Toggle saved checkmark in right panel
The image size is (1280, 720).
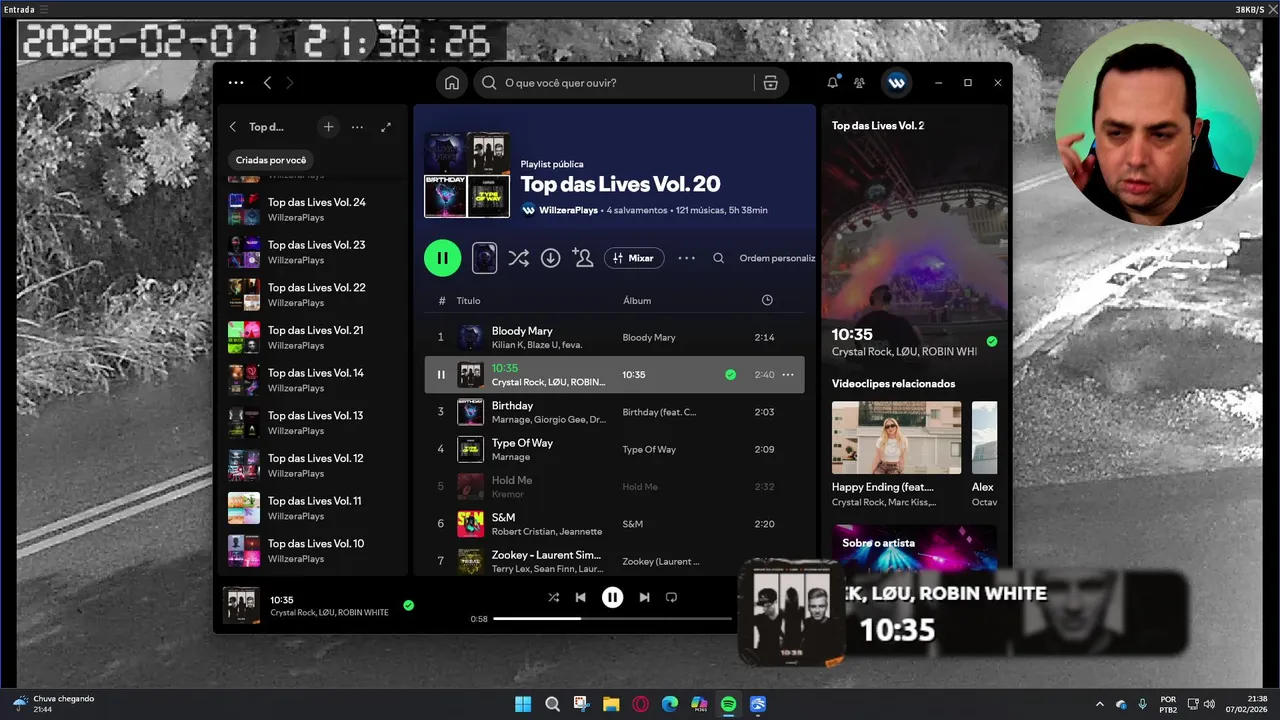click(991, 341)
